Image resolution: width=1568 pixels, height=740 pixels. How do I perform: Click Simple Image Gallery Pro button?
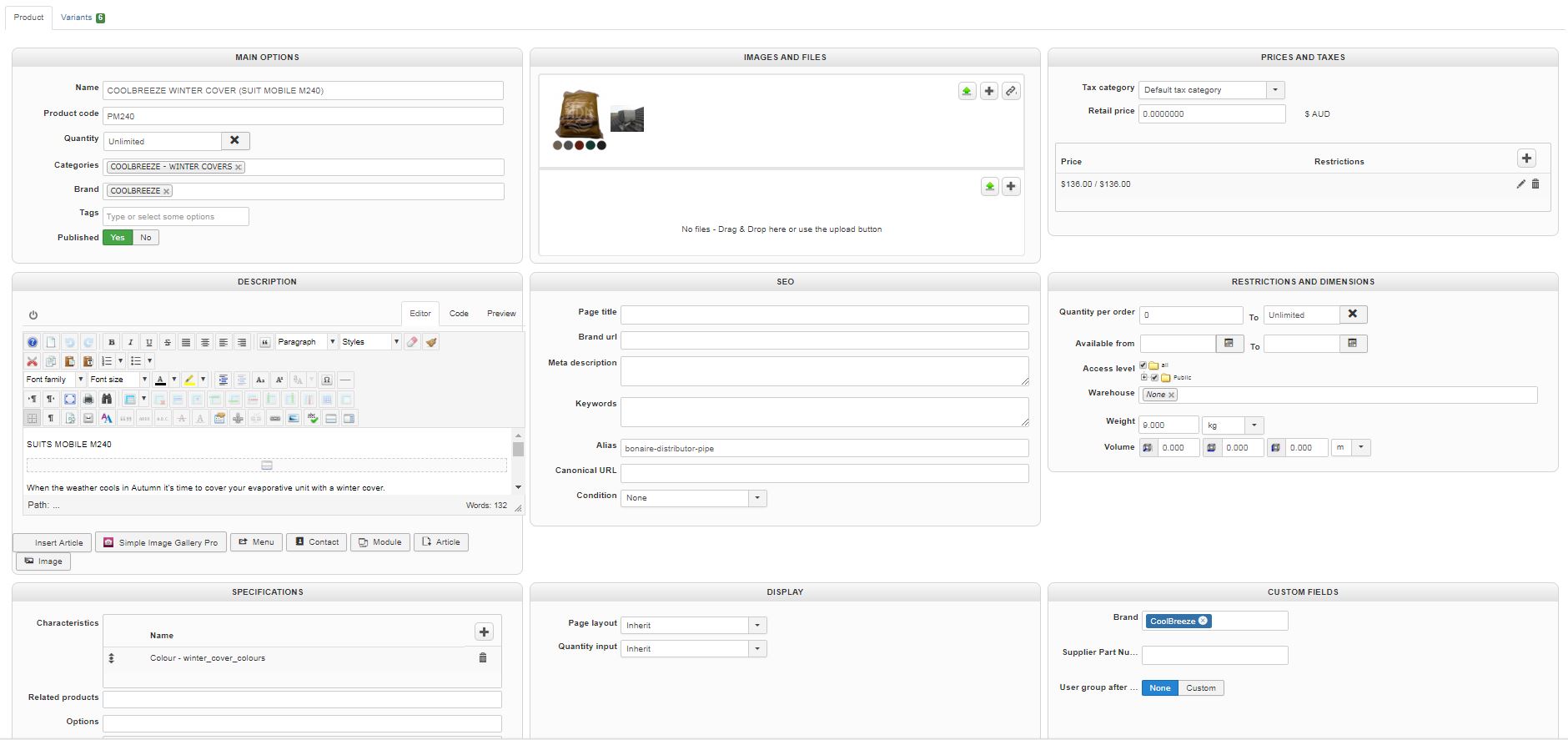pyautogui.click(x=160, y=542)
